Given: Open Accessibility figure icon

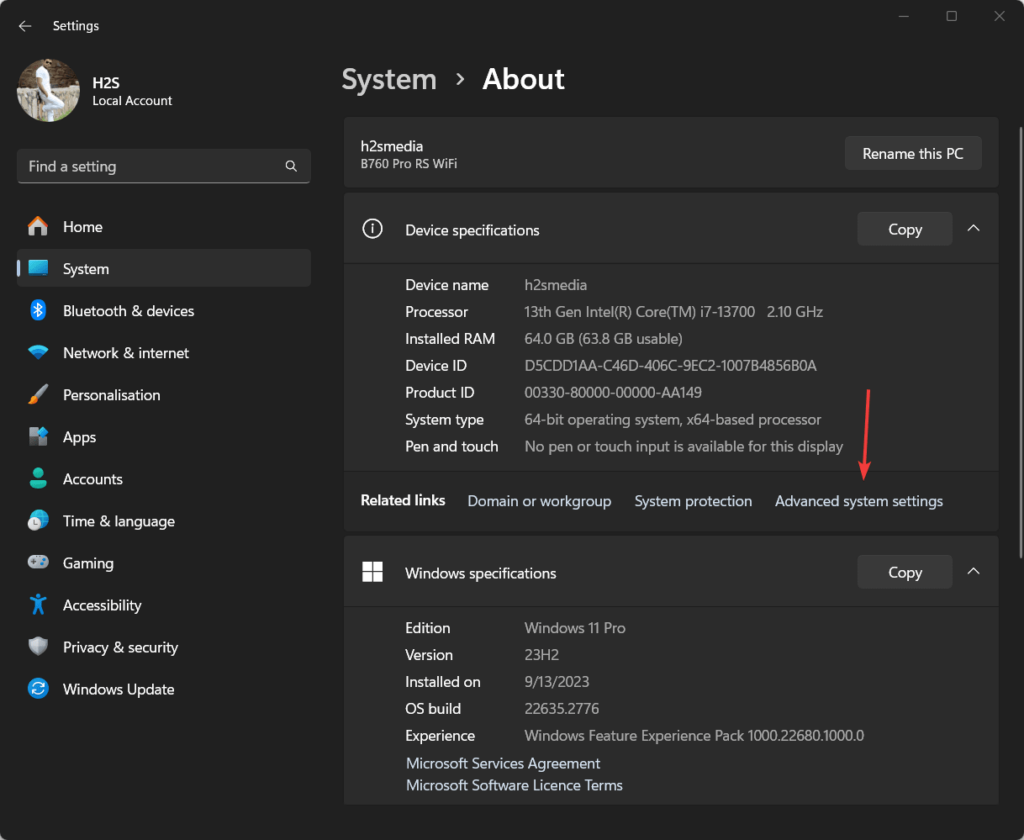Looking at the screenshot, I should tap(38, 605).
